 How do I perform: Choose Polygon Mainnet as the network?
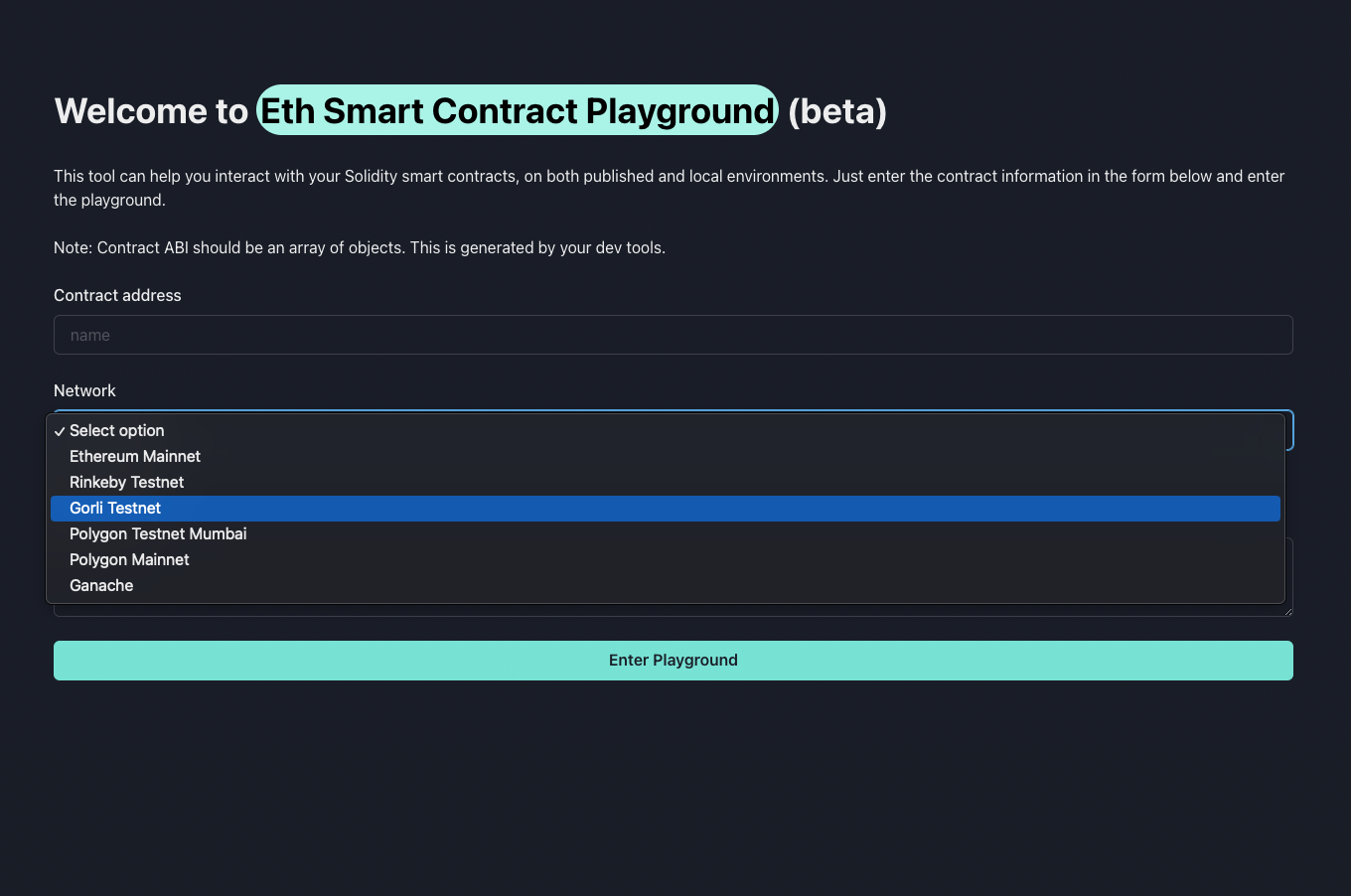click(128, 559)
